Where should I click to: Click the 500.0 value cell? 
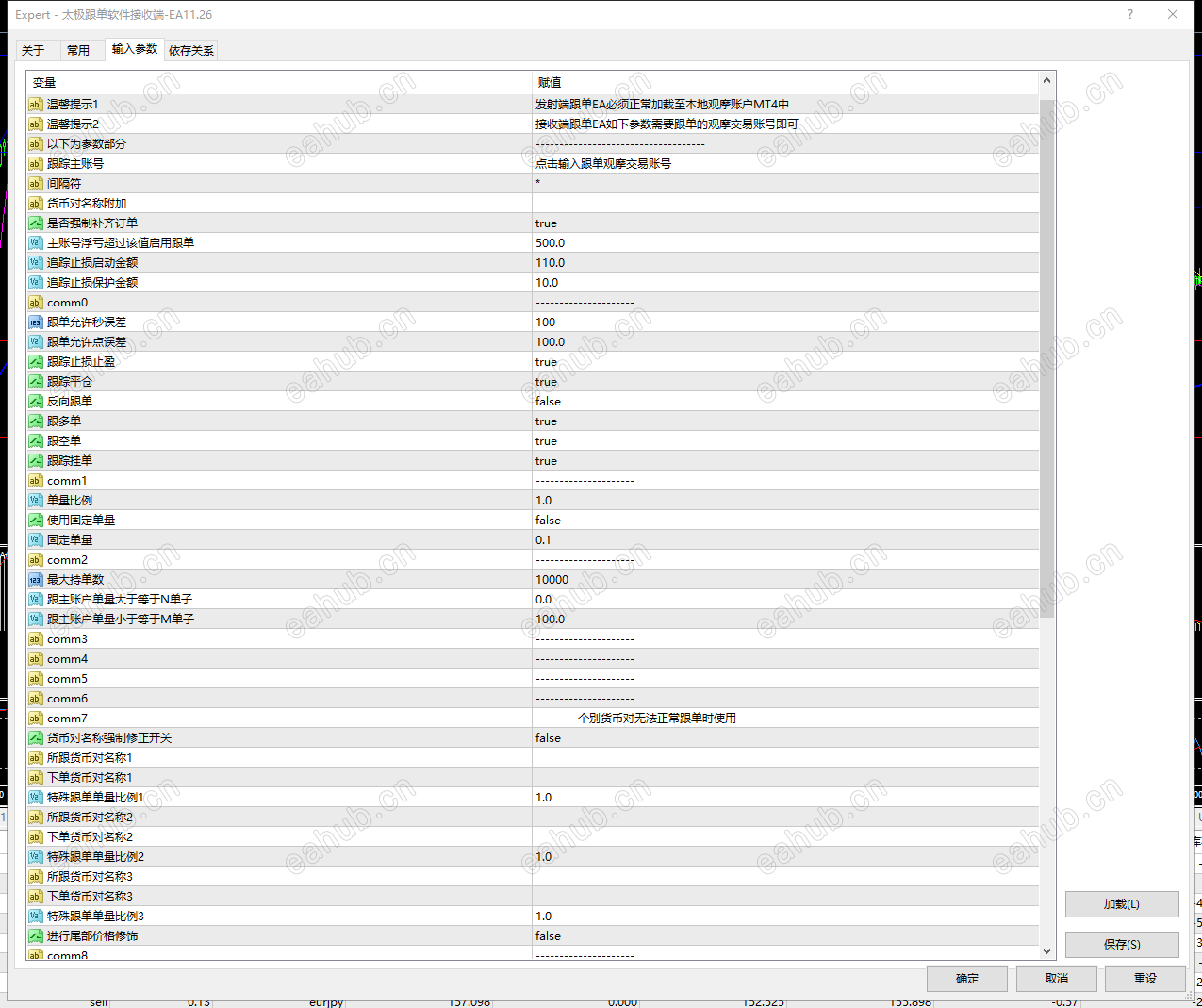pyautogui.click(x=786, y=243)
